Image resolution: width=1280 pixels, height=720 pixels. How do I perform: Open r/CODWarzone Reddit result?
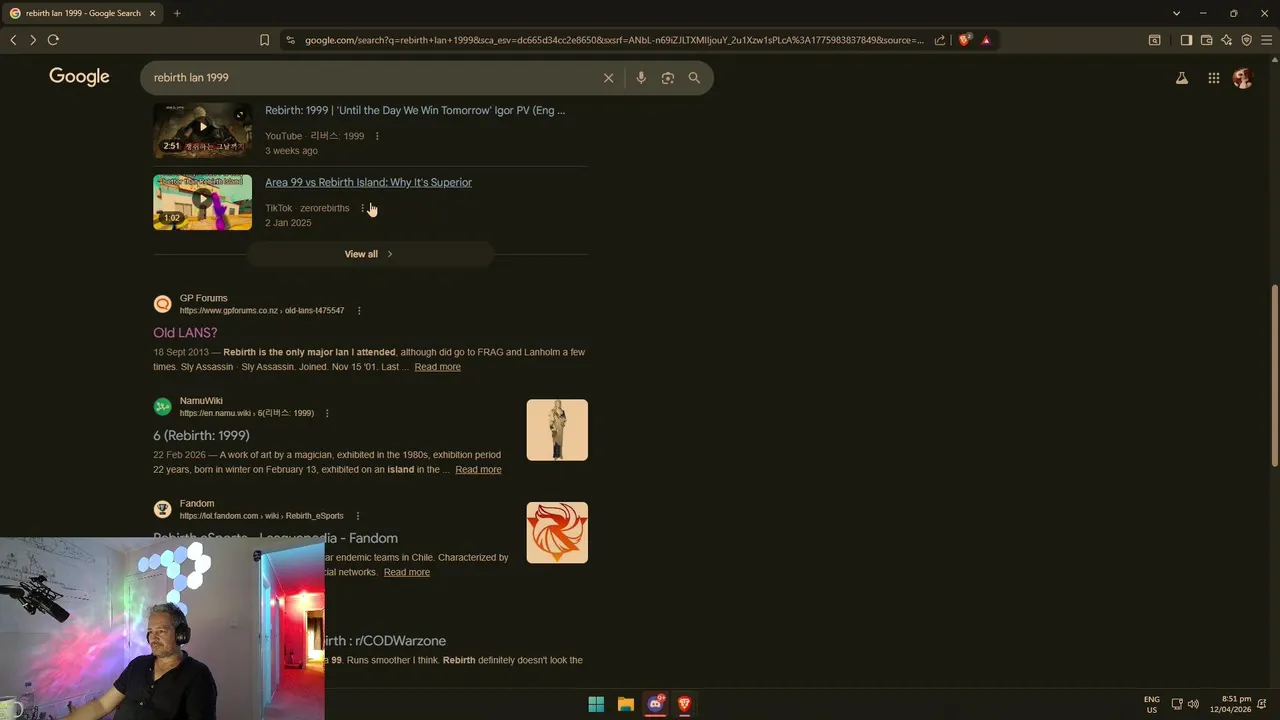pyautogui.click(x=385, y=641)
